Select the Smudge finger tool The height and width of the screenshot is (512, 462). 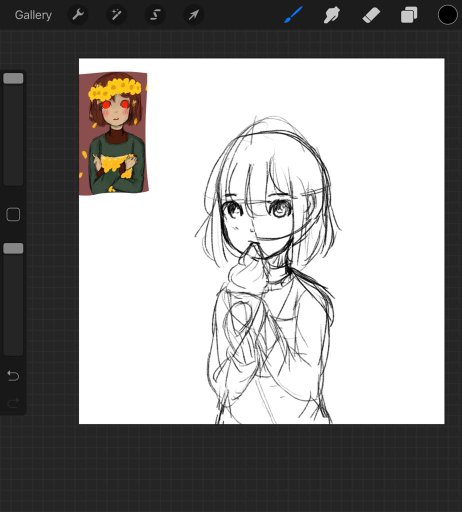(x=332, y=15)
